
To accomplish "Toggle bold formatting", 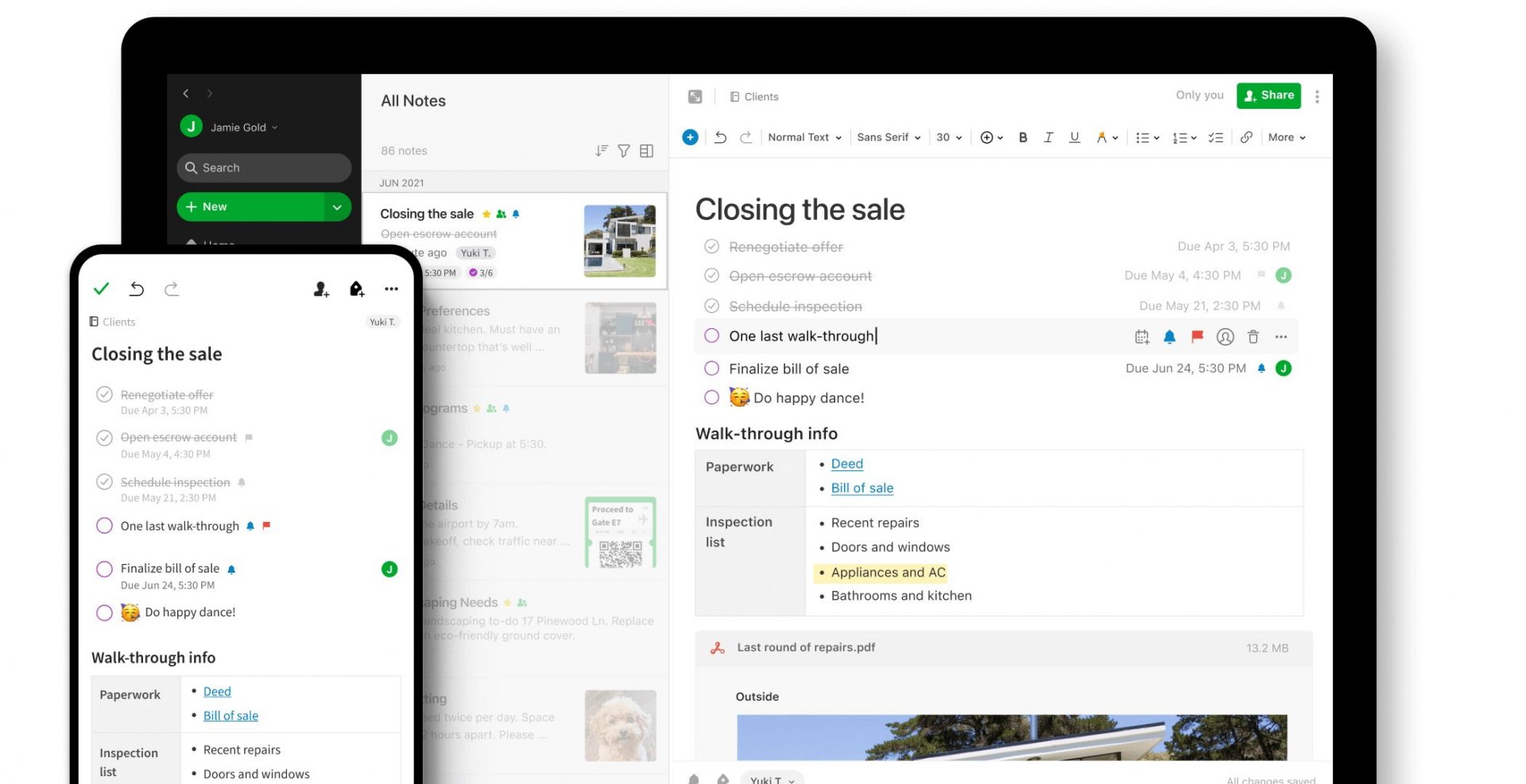I will click(x=1023, y=137).
